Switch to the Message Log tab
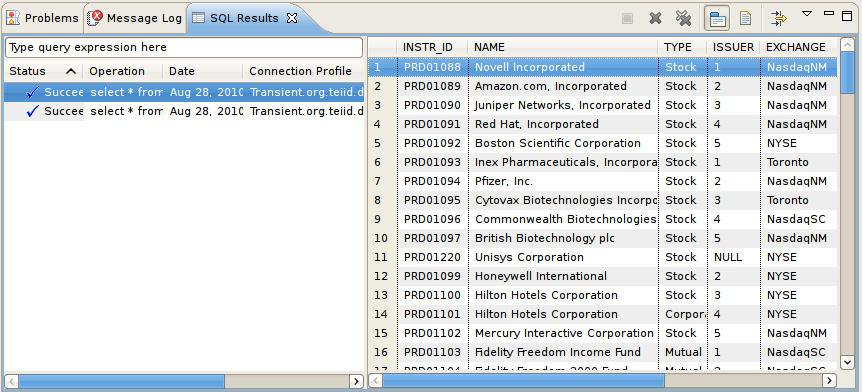This screenshot has width=862, height=392. tap(135, 18)
